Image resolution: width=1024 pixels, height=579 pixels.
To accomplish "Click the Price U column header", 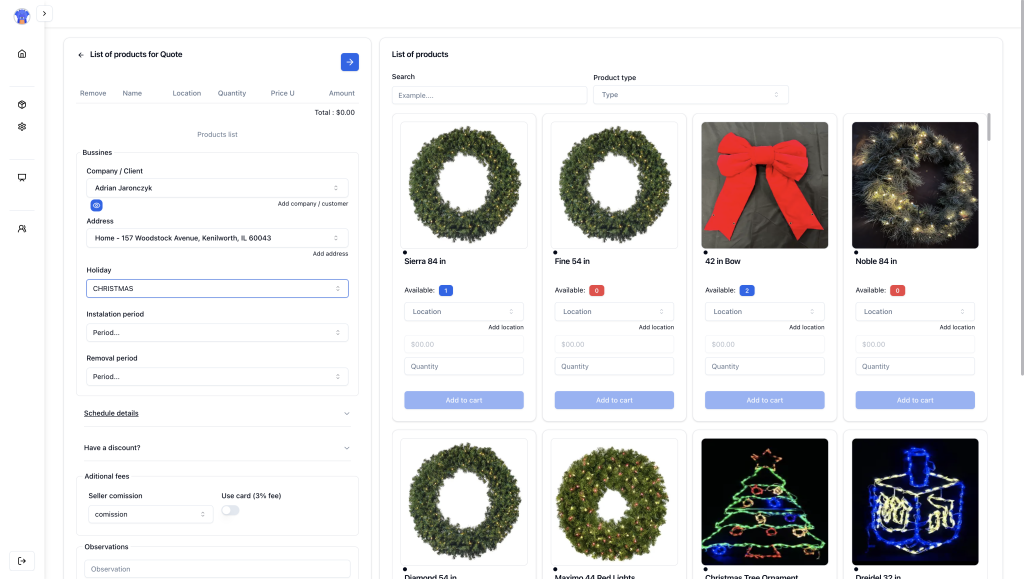I will coord(282,93).
